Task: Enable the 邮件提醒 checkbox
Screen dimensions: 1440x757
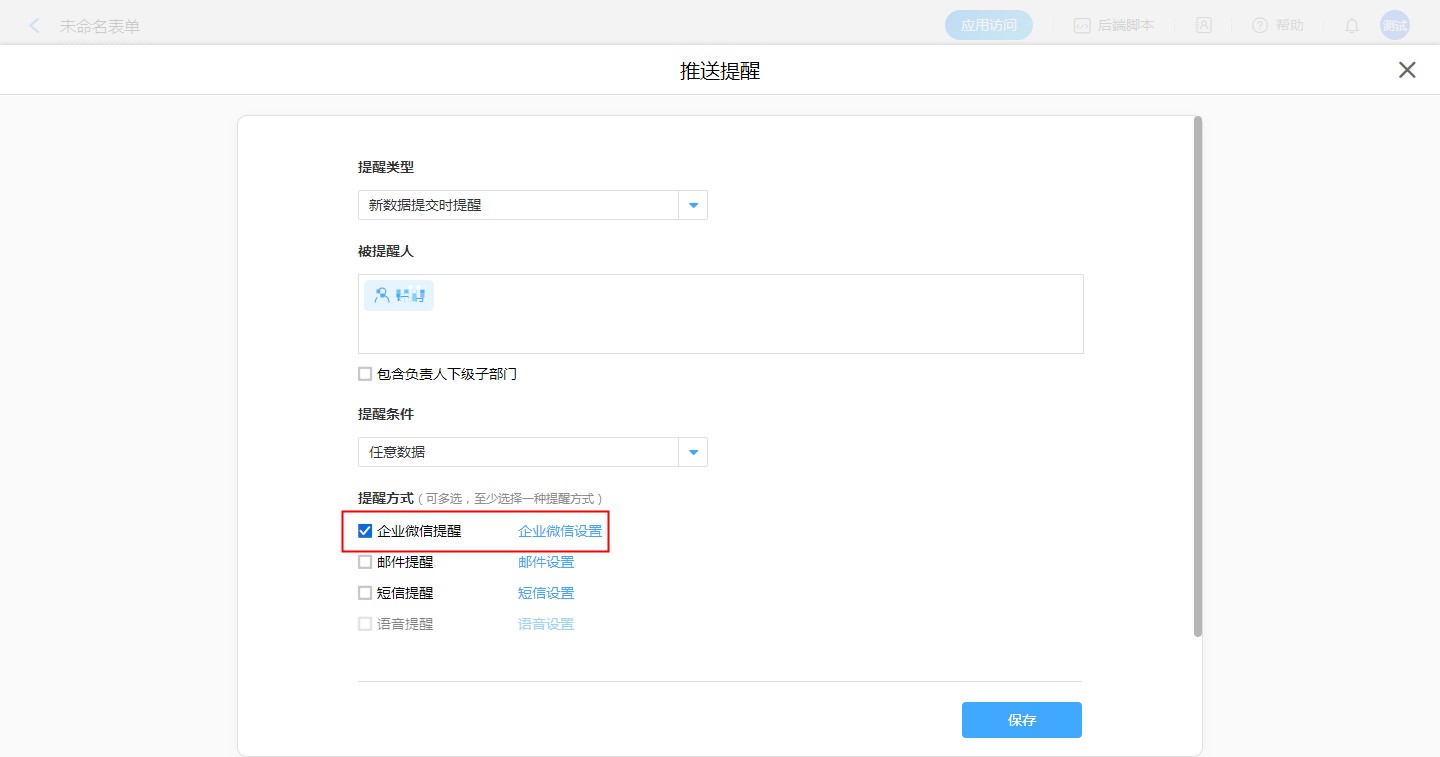Action: click(365, 562)
